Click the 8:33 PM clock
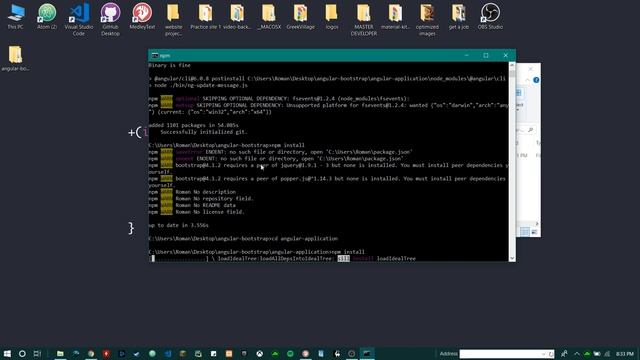 [x=624, y=353]
